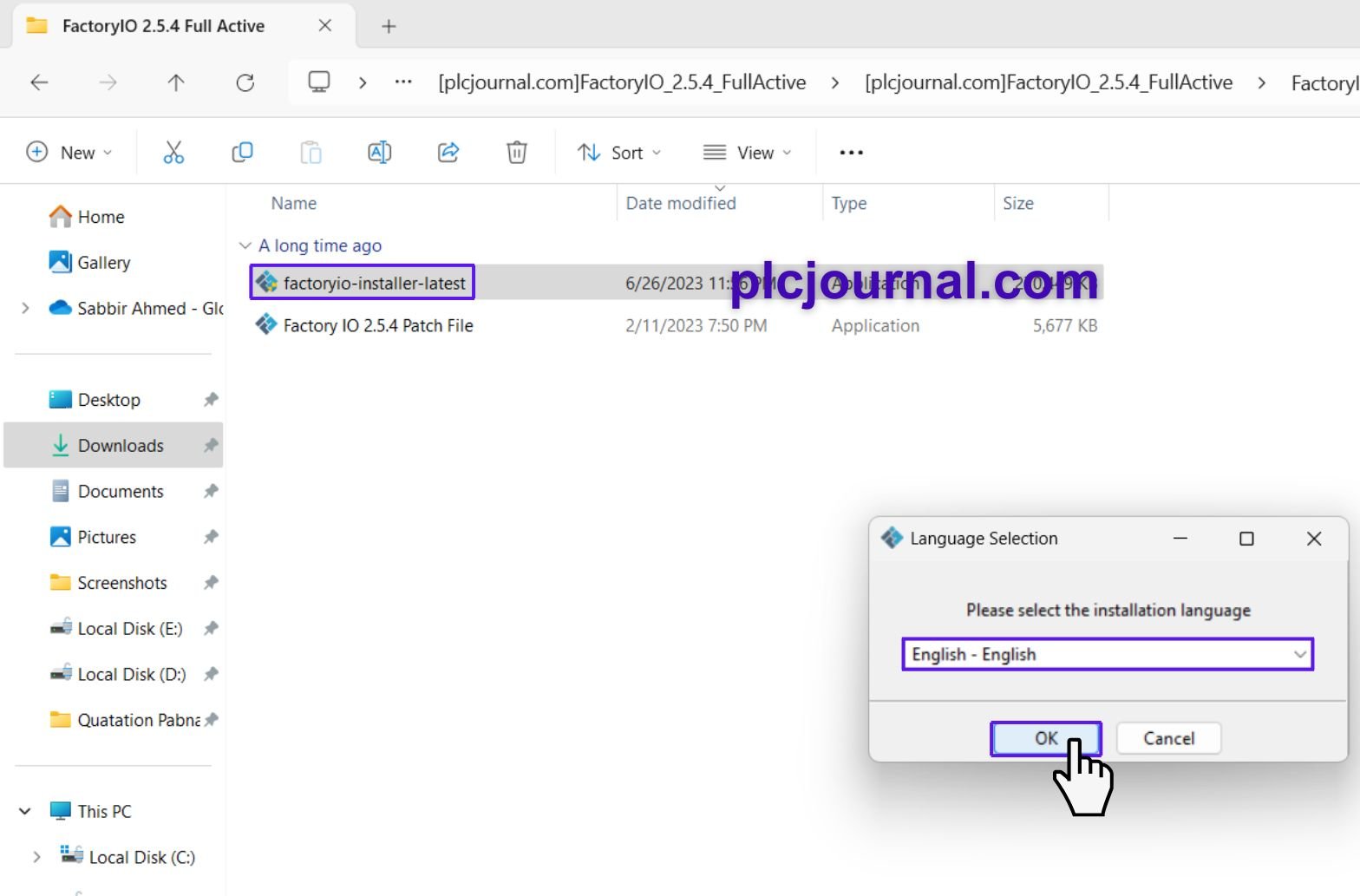This screenshot has height=896, width=1360.
Task: Open the Sabbir Ahmed OneDrive entry
Action: pyautogui.click(x=136, y=308)
